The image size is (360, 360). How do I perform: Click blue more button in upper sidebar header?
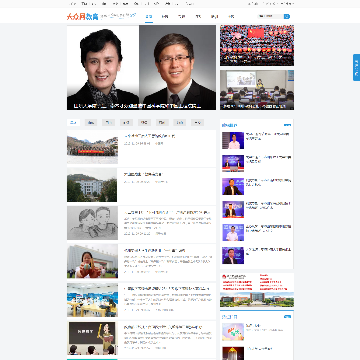(287, 125)
